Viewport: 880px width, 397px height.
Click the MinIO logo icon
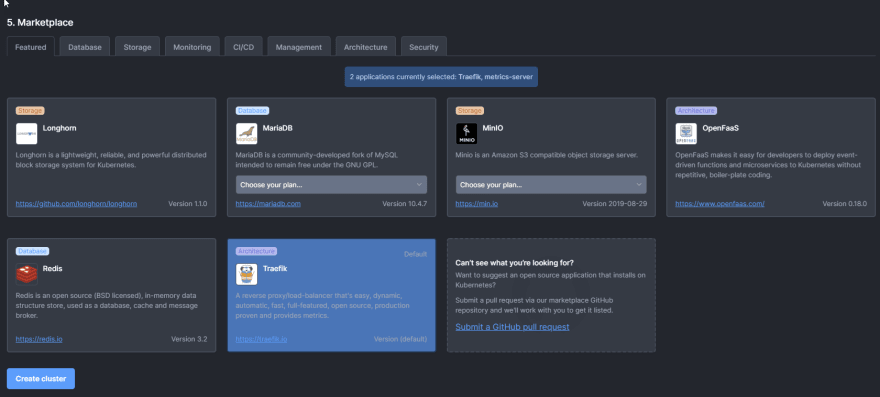[466, 134]
